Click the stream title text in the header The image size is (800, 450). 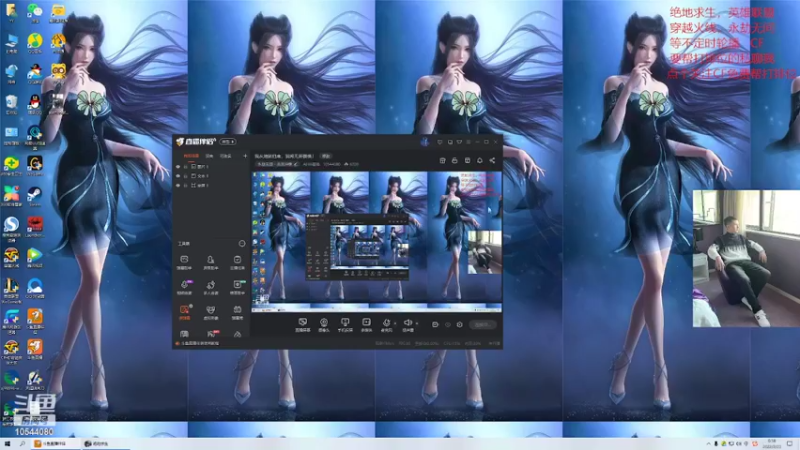point(284,156)
